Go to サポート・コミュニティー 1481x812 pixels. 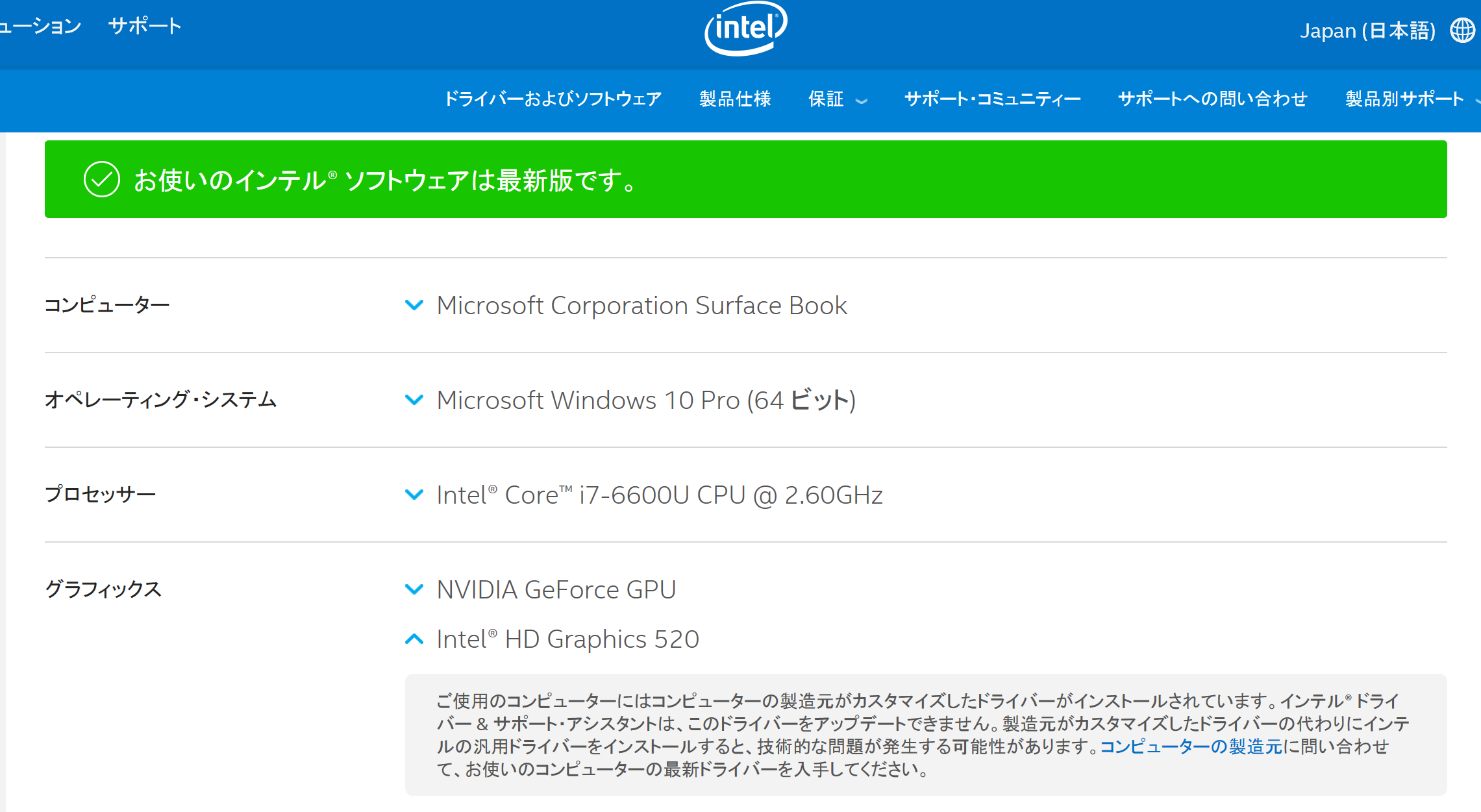click(993, 99)
